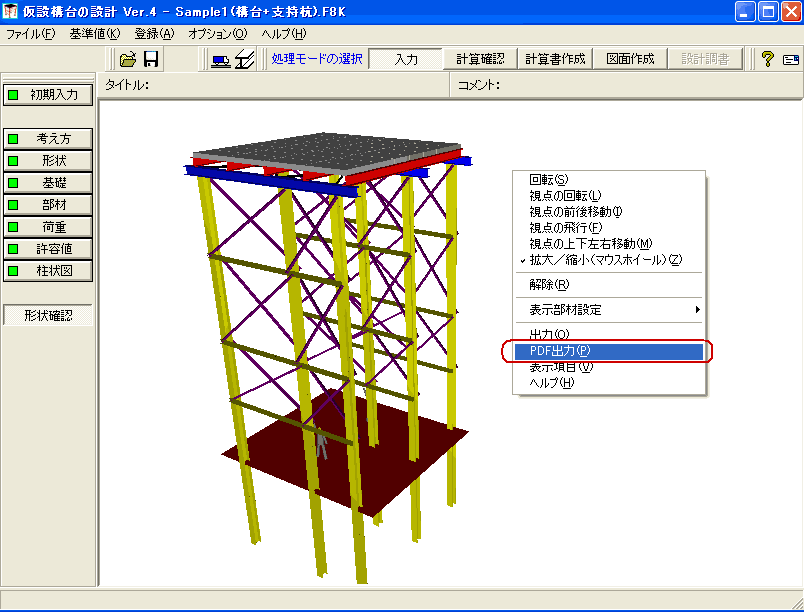Click the rightmost card icon in the toolbar
Viewport: 804px width, 612px height.
pos(791,59)
